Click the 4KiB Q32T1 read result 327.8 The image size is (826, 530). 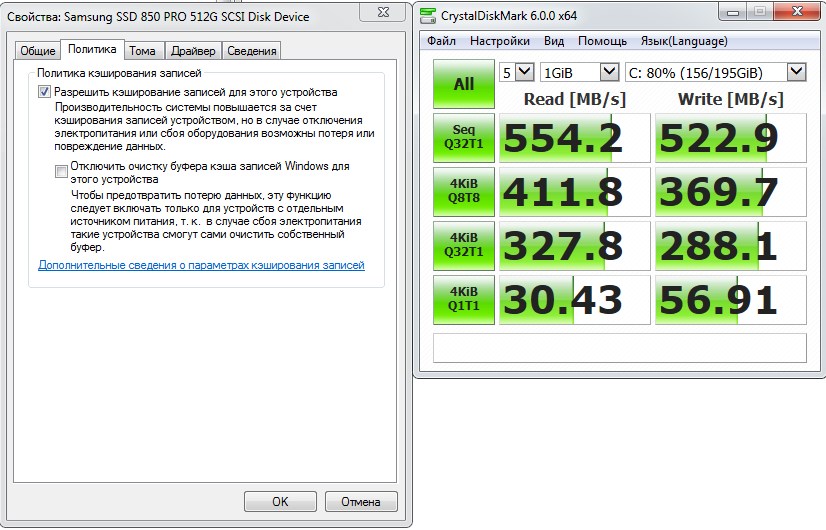coord(575,246)
